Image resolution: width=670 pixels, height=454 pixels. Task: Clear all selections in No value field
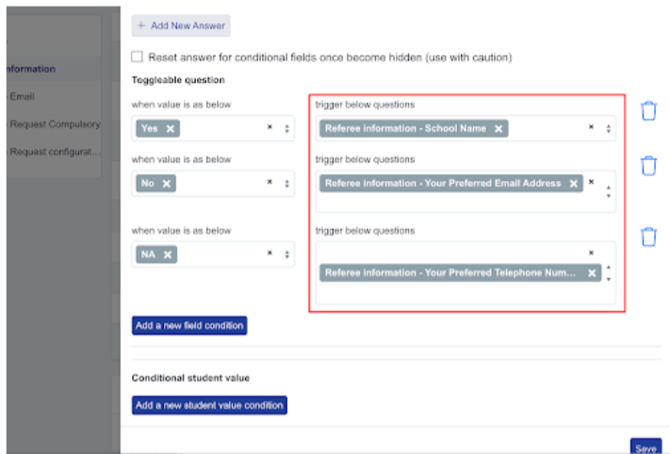tap(269, 182)
